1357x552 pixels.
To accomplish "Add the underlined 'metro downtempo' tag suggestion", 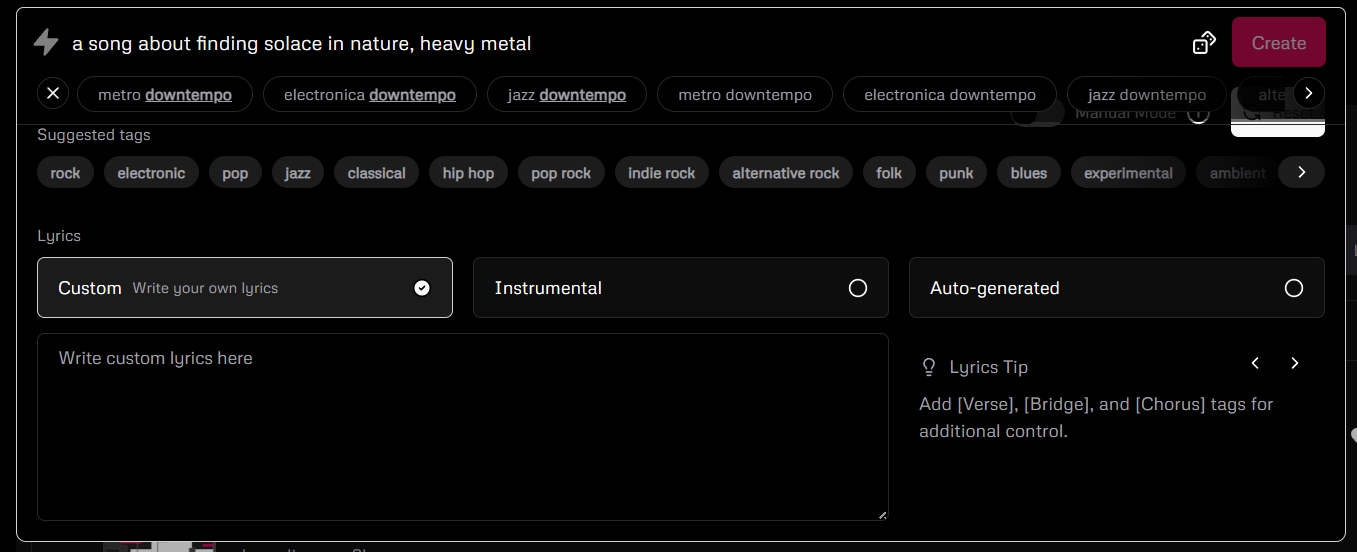I will 165,95.
